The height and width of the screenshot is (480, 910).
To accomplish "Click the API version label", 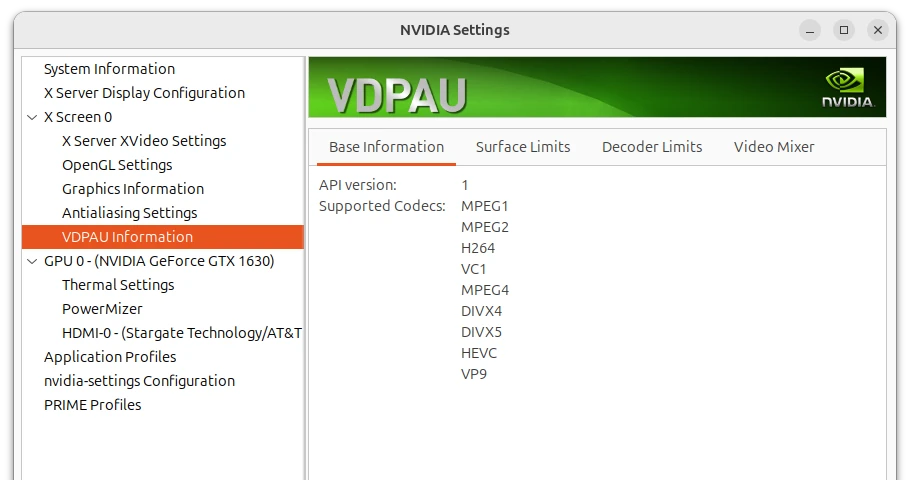I will tap(358, 185).
